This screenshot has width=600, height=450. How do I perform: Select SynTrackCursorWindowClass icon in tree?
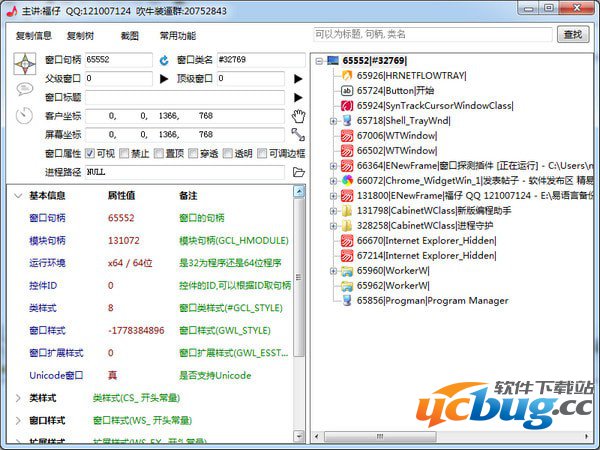[x=347, y=106]
